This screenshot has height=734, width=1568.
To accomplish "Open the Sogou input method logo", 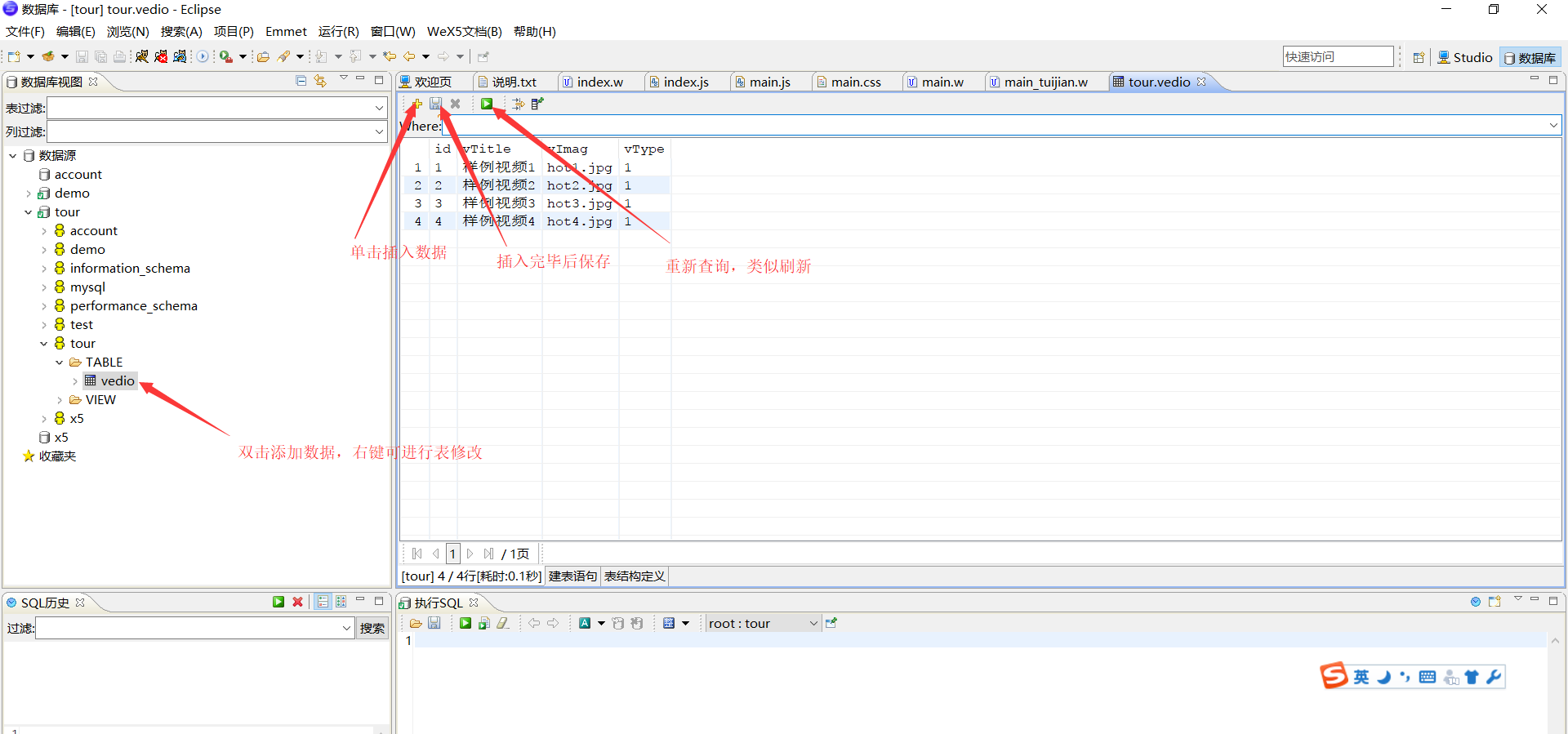I will [x=1334, y=676].
